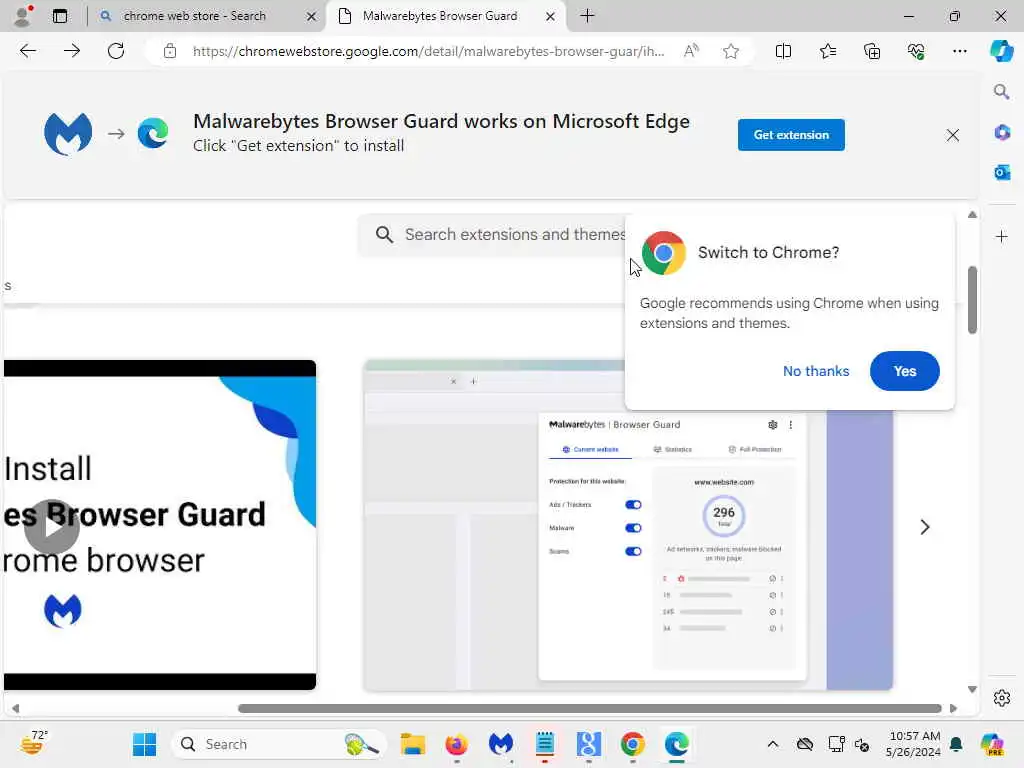The height and width of the screenshot is (768, 1024).
Task: Click scroll up arrow of page
Action: (x=972, y=214)
